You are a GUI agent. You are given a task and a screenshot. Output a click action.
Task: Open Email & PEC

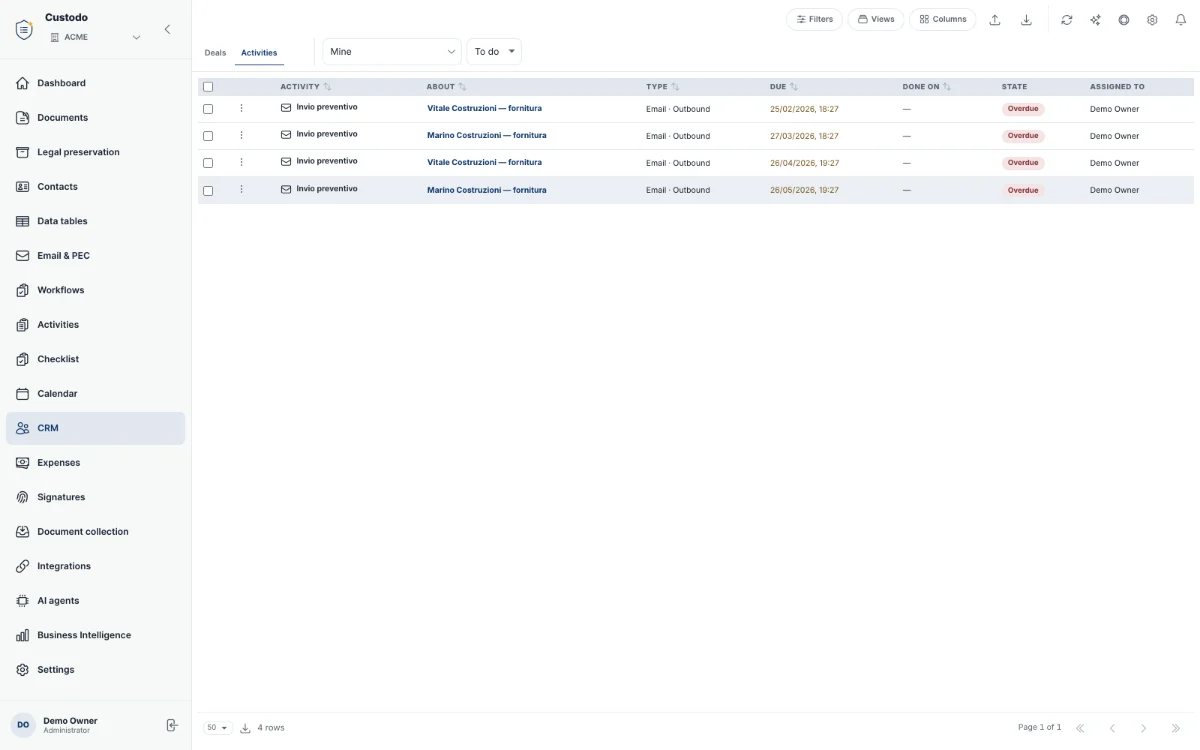point(95,256)
